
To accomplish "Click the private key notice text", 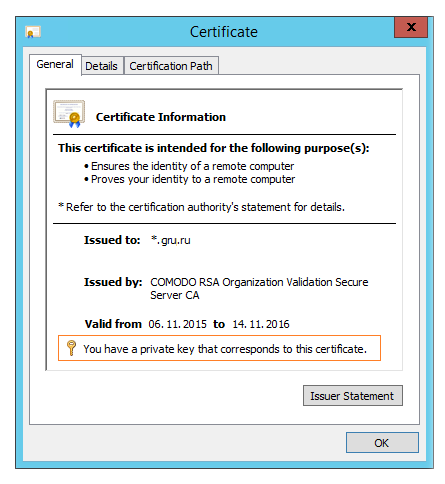I will point(225,349).
